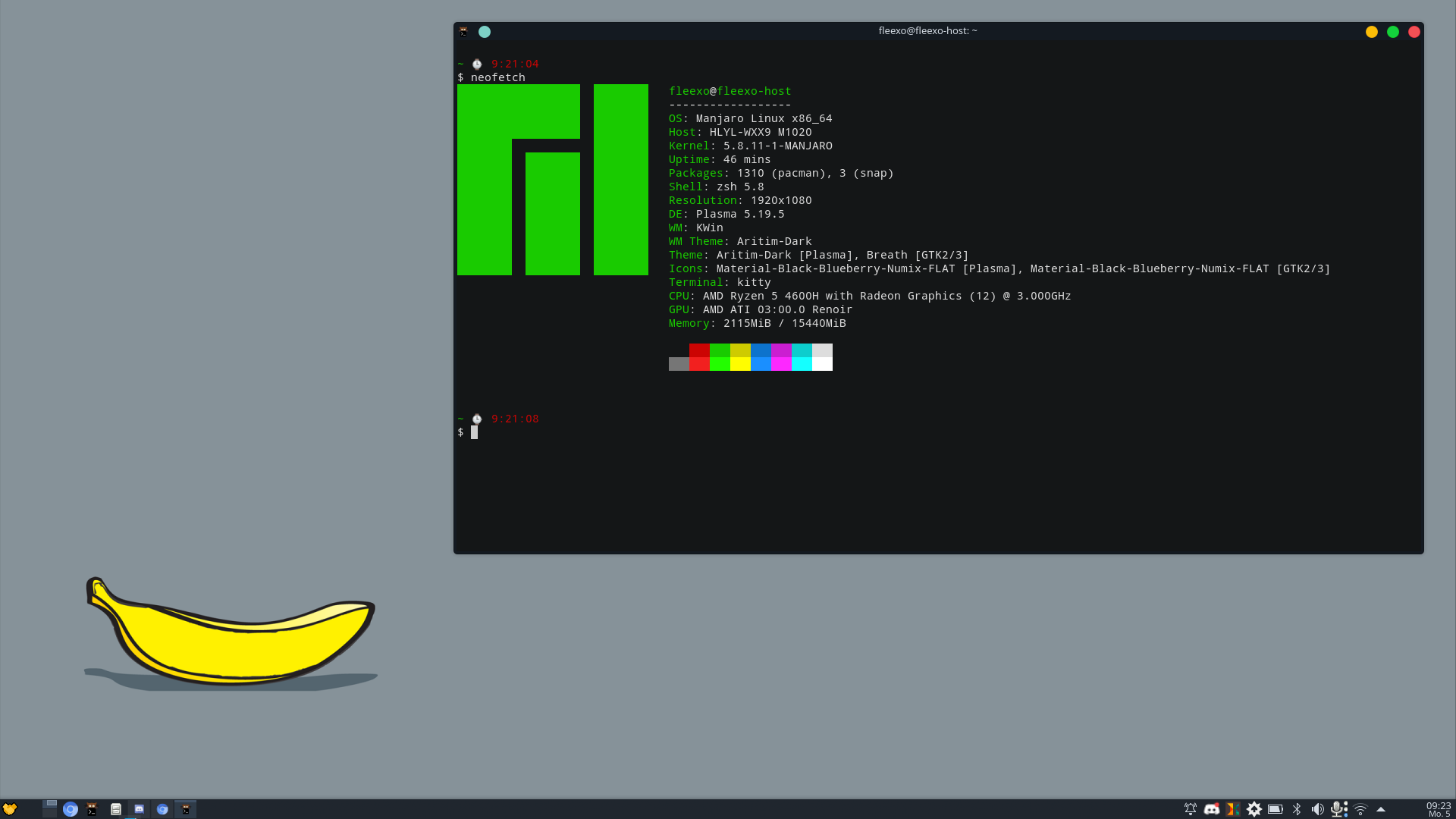The width and height of the screenshot is (1456, 819).
Task: Select the teal tab in the terminal titlebar
Action: coord(485,32)
